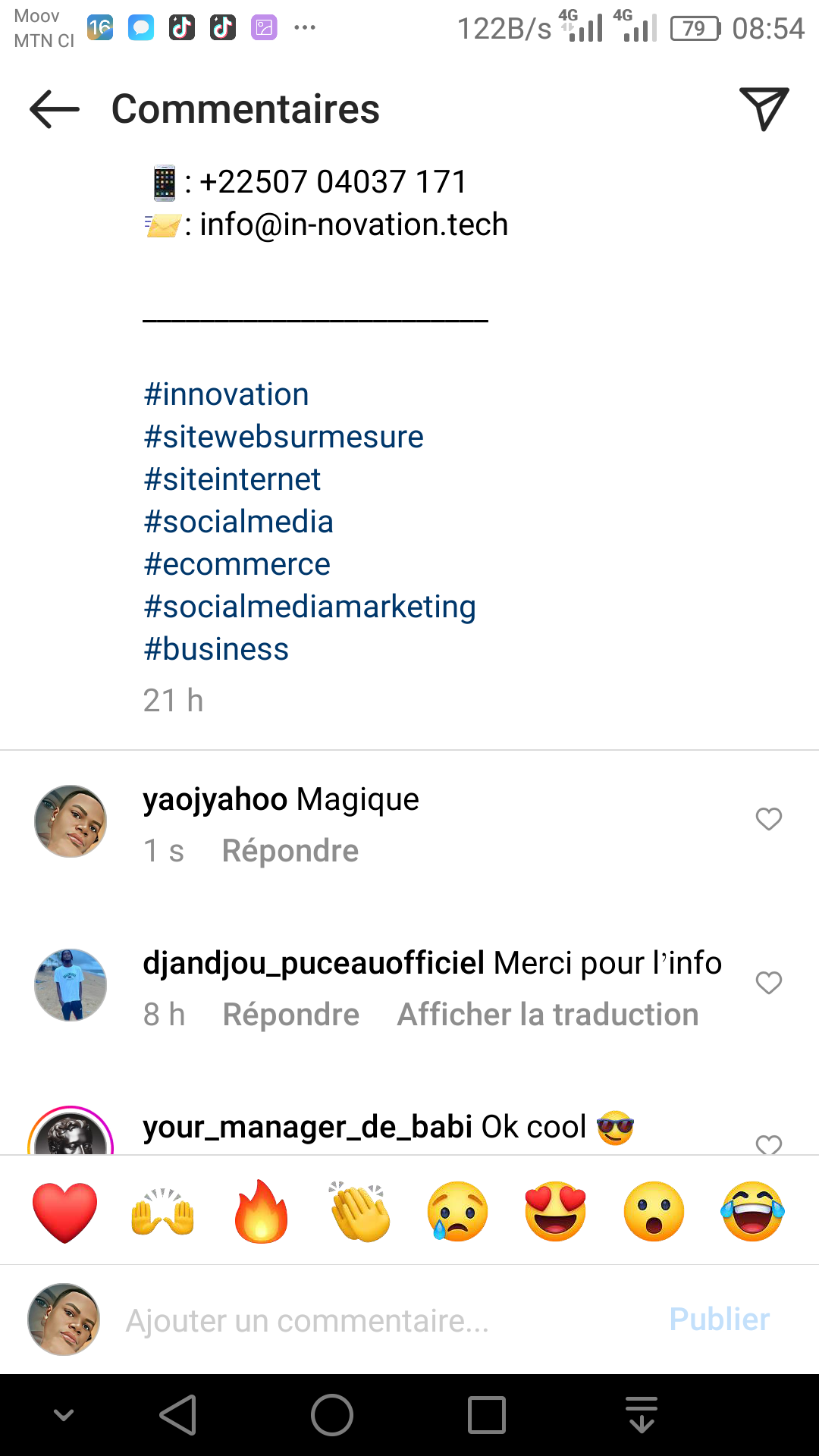Open yaojyahoo's profile picture
The width and height of the screenshot is (819, 1456).
pyautogui.click(x=71, y=821)
